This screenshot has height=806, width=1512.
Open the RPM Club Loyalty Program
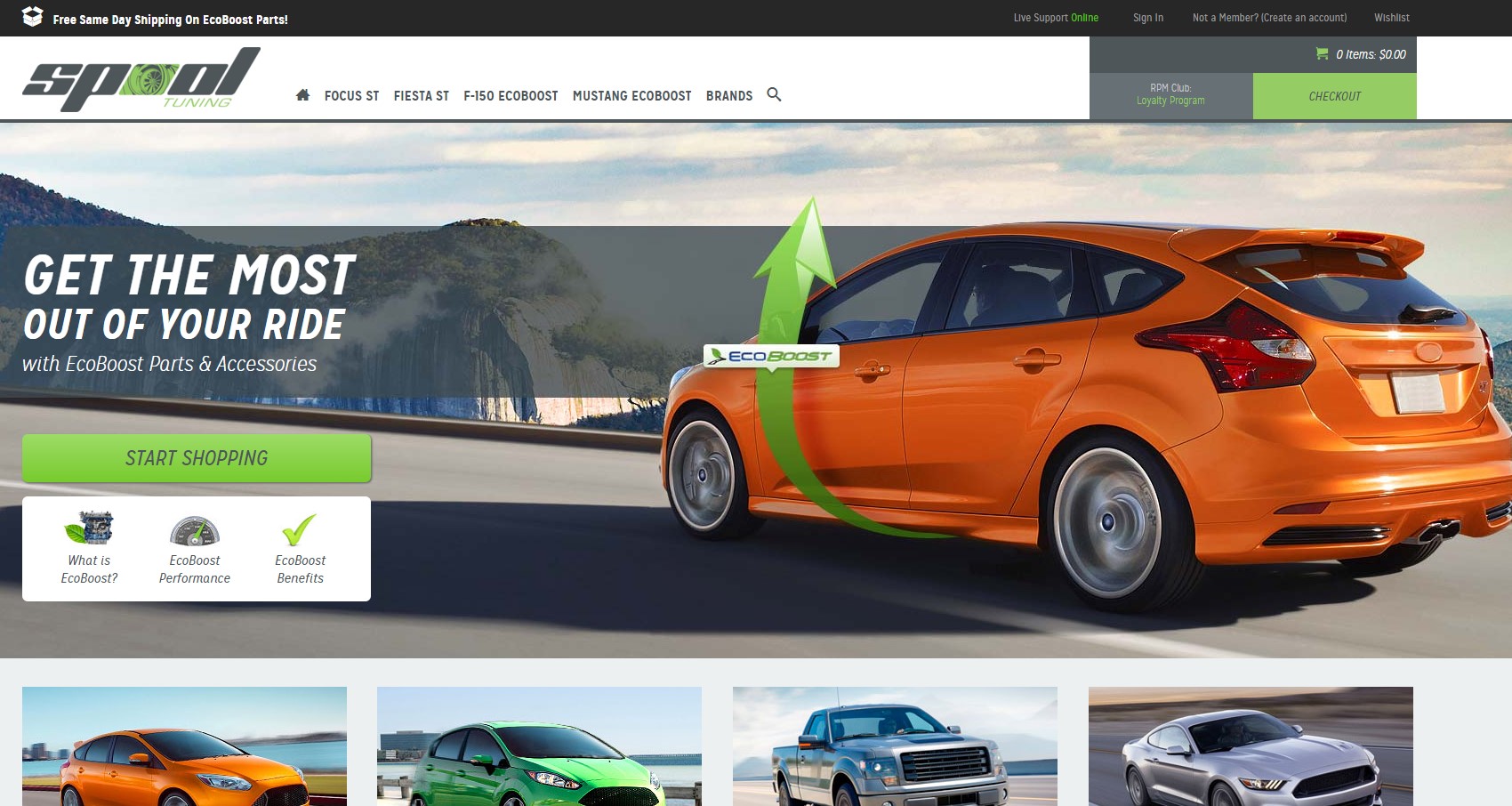pyautogui.click(x=1170, y=95)
